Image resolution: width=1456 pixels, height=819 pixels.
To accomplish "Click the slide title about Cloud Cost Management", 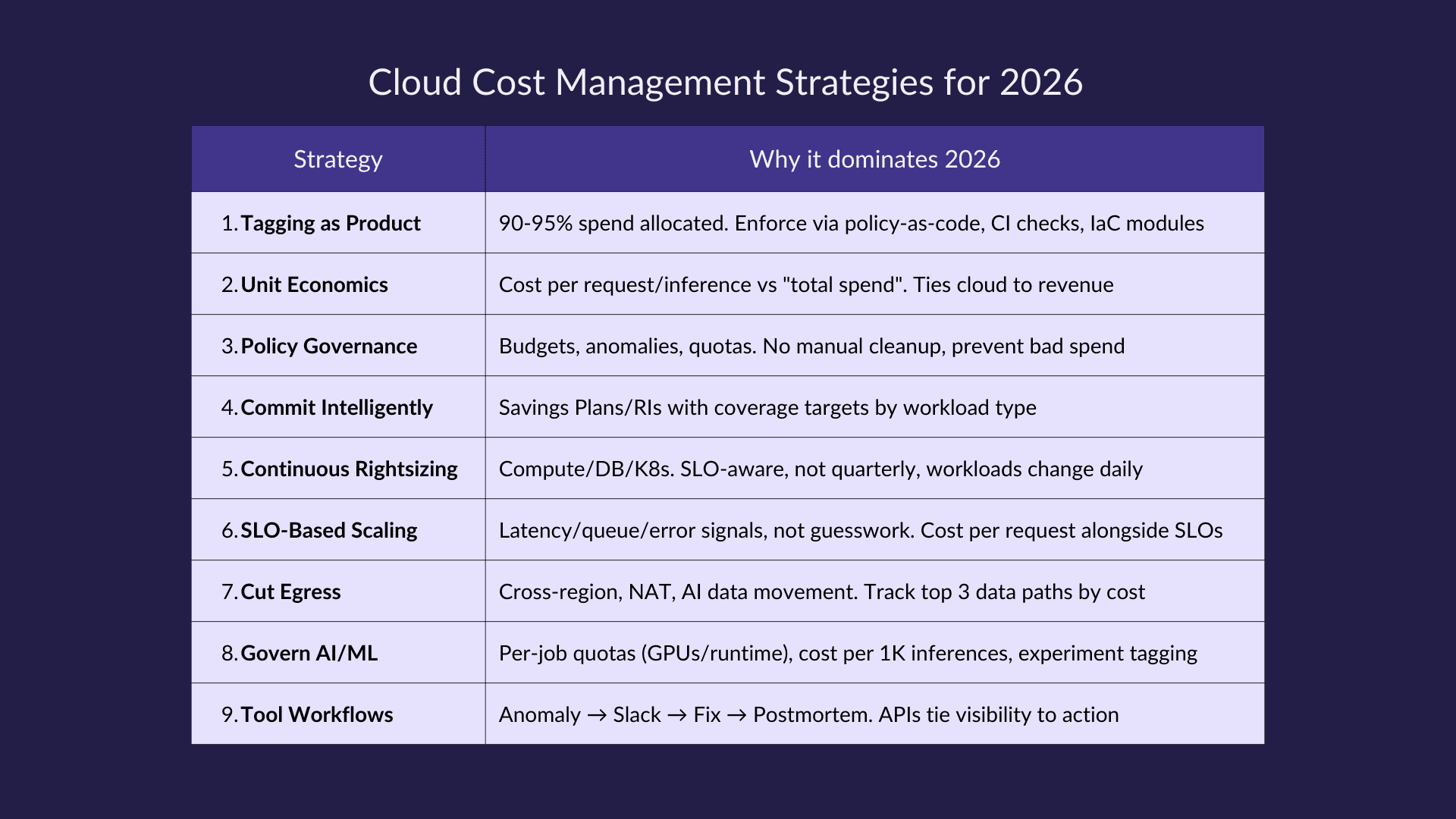I will coord(725,82).
